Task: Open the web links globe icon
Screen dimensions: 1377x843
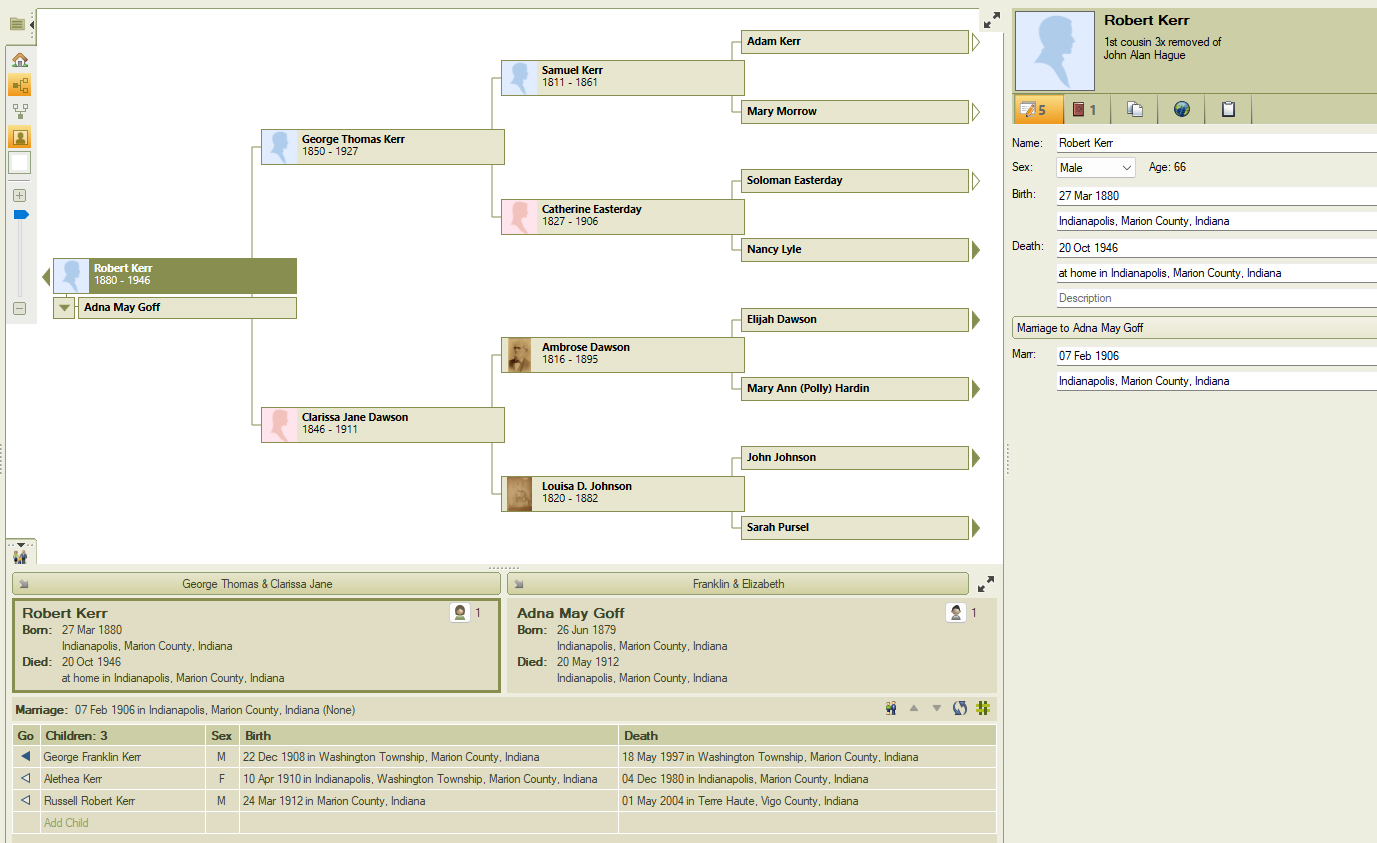Action: coord(1181,110)
